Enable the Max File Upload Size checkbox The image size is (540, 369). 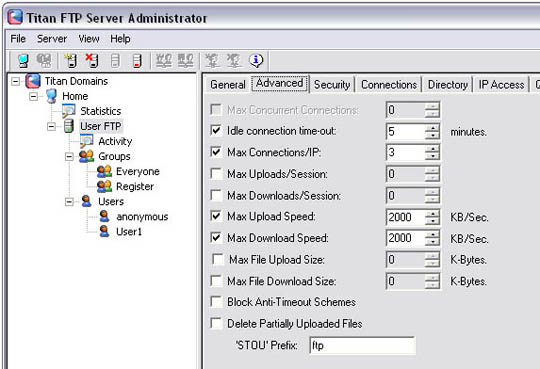click(218, 259)
